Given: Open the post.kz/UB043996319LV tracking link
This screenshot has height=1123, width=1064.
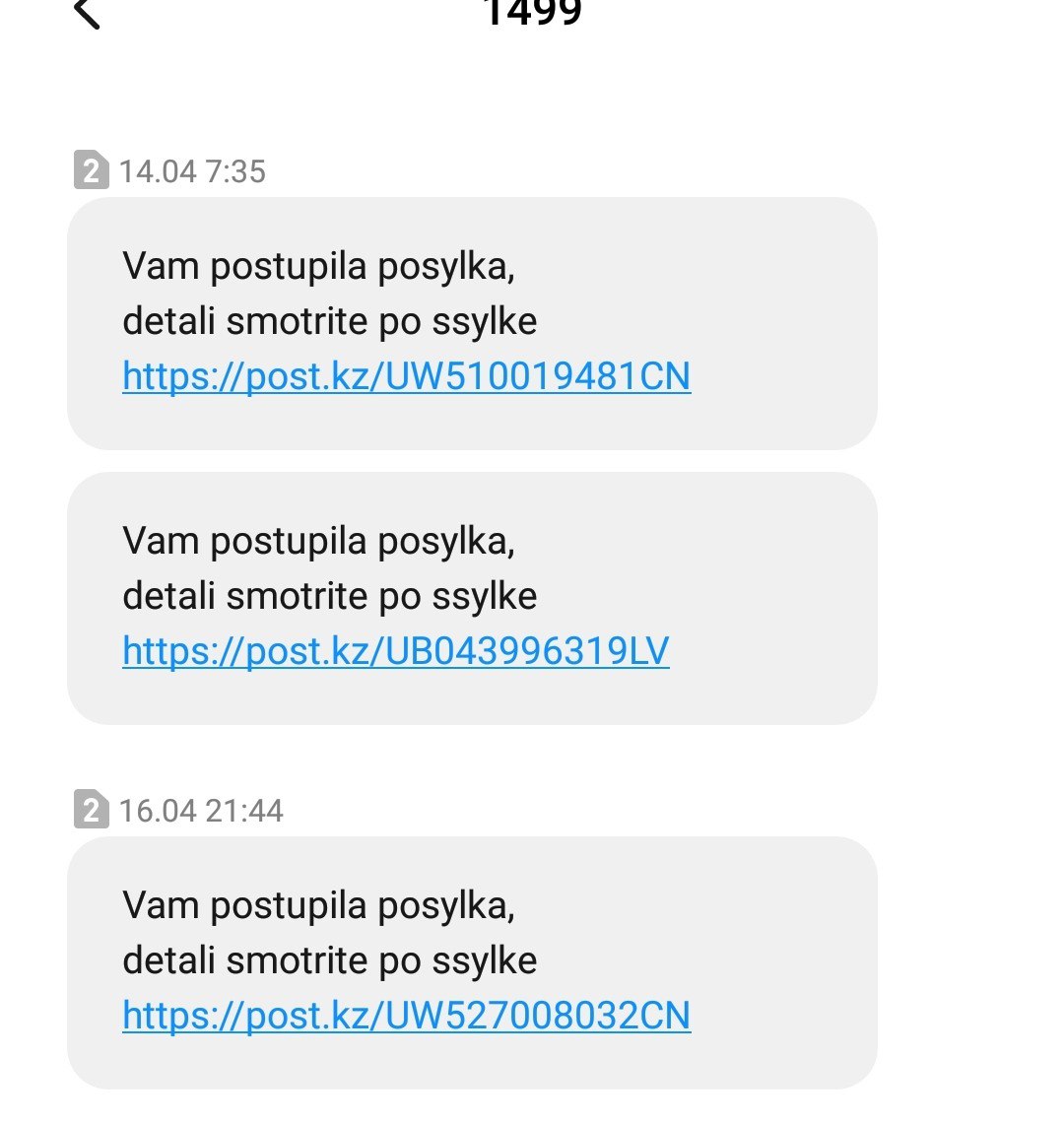Looking at the screenshot, I should click(395, 650).
